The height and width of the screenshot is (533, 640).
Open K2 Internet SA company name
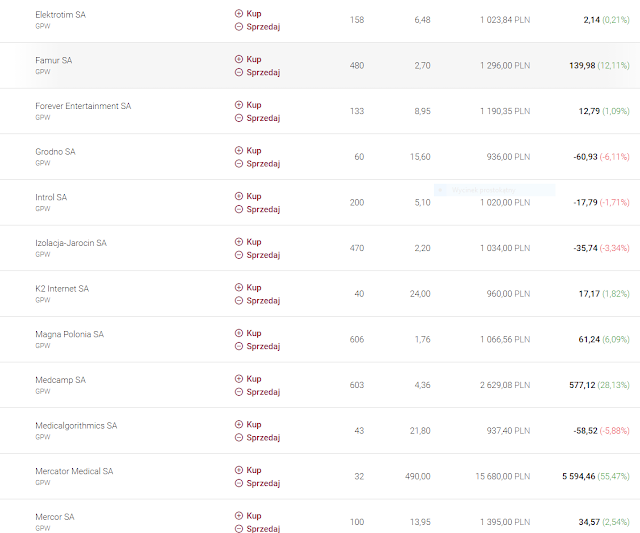pyautogui.click(x=62, y=289)
